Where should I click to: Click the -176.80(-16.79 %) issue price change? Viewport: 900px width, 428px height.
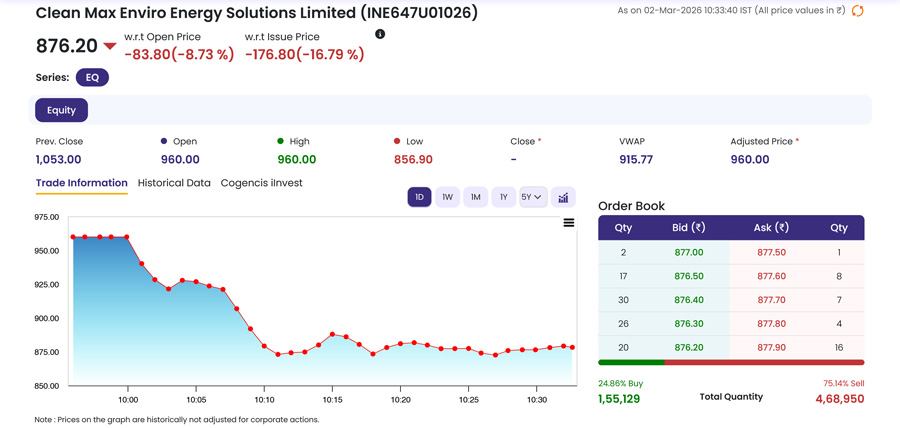click(305, 55)
